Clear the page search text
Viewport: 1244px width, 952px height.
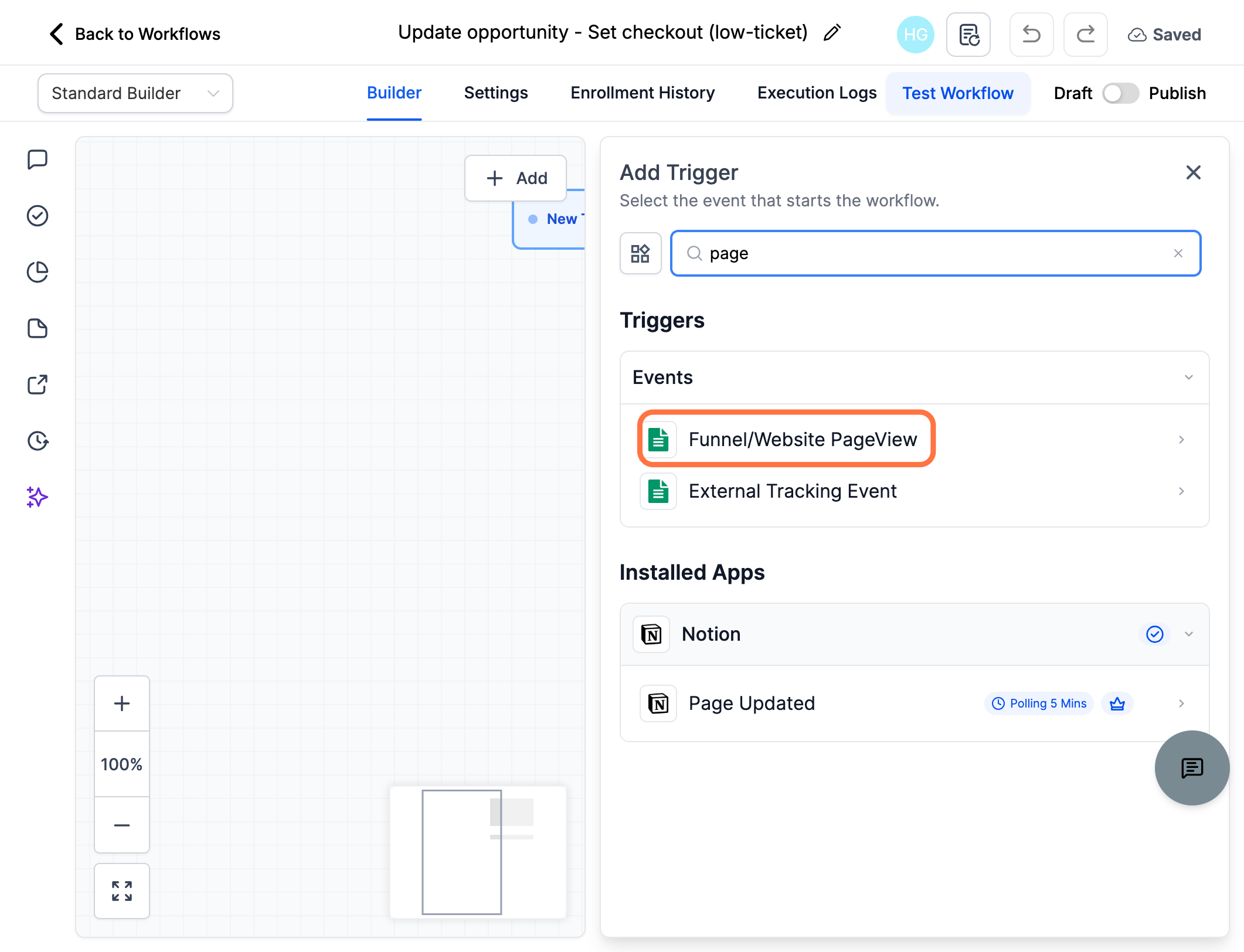pyautogui.click(x=1178, y=253)
